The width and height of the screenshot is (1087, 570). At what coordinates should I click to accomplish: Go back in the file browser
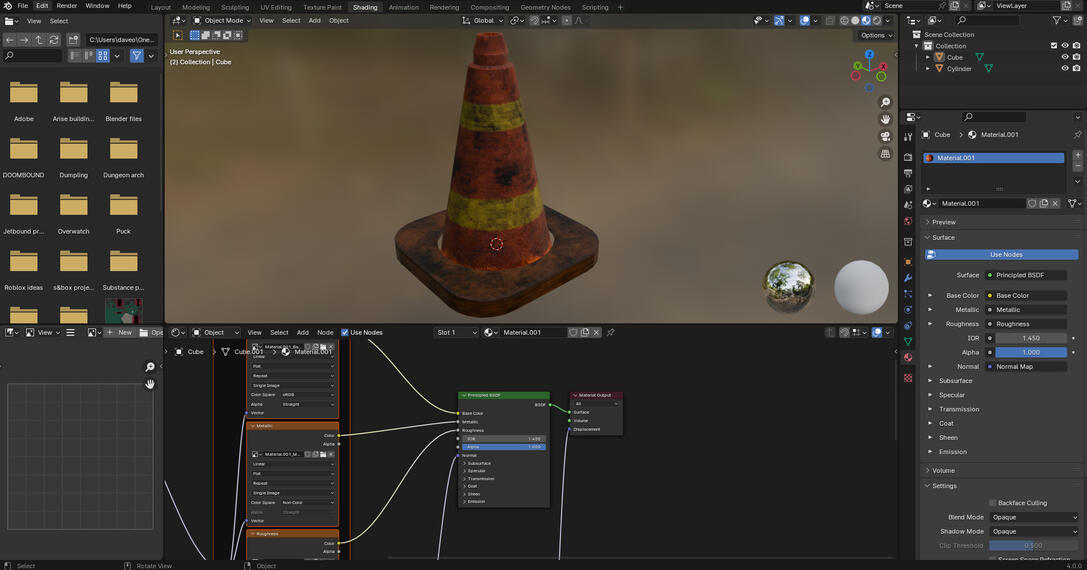tap(10, 40)
